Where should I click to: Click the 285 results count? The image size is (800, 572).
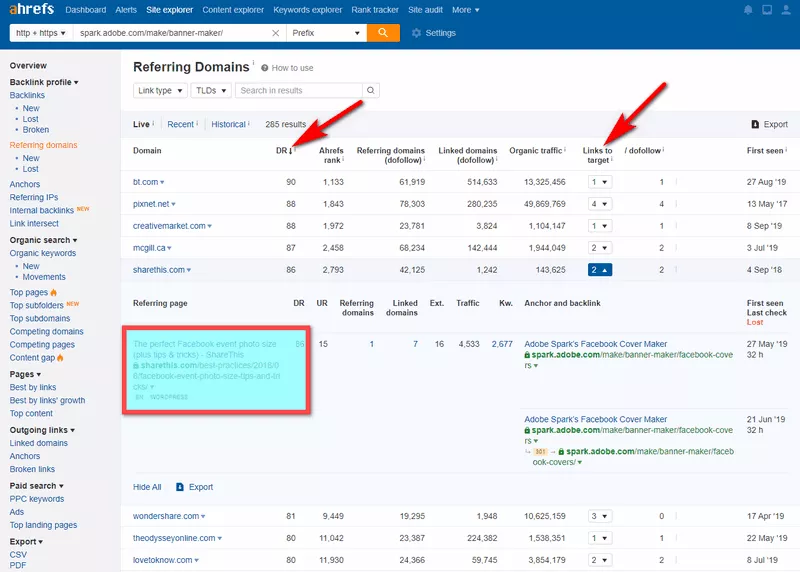pyautogui.click(x=286, y=124)
